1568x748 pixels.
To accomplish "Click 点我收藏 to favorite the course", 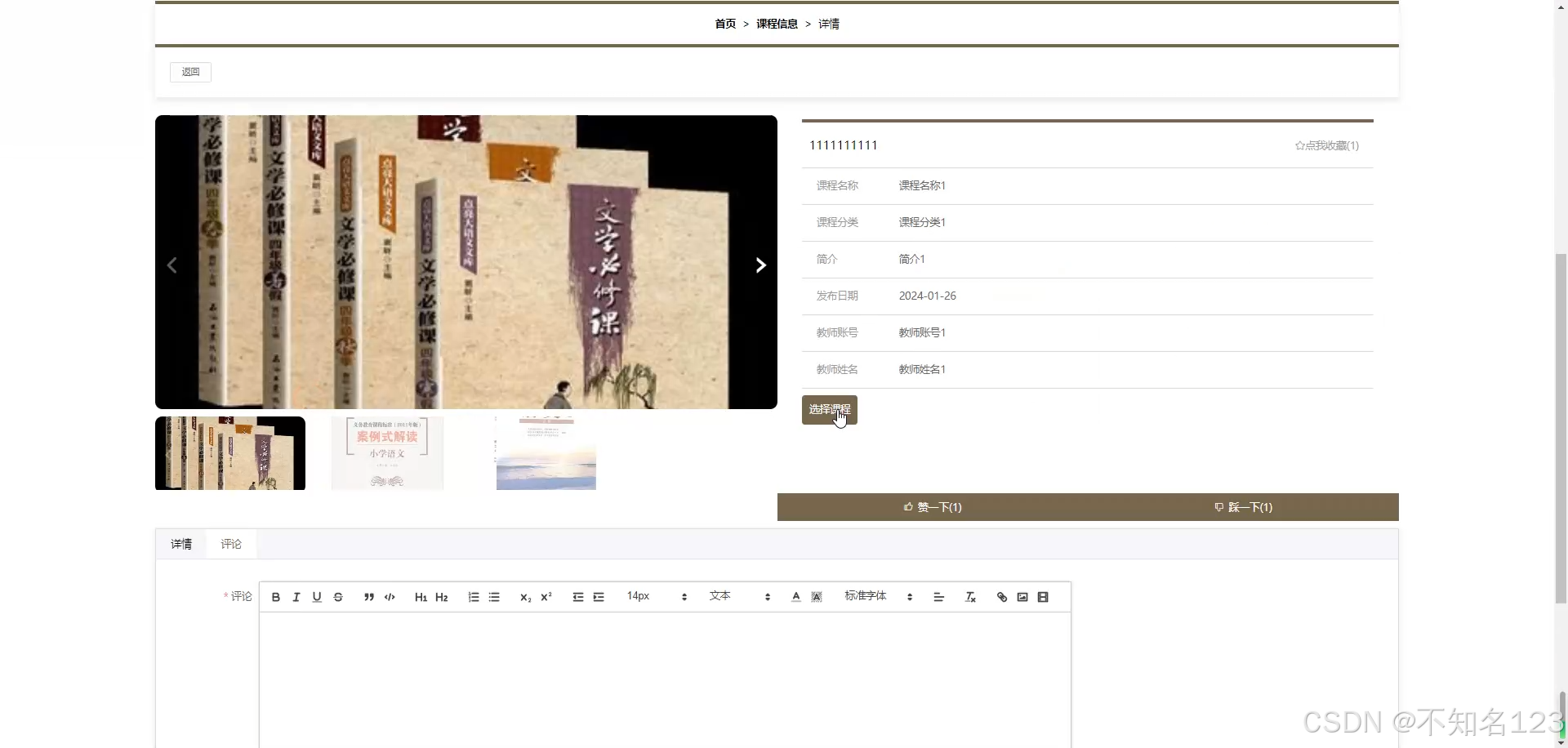I will tap(1327, 145).
